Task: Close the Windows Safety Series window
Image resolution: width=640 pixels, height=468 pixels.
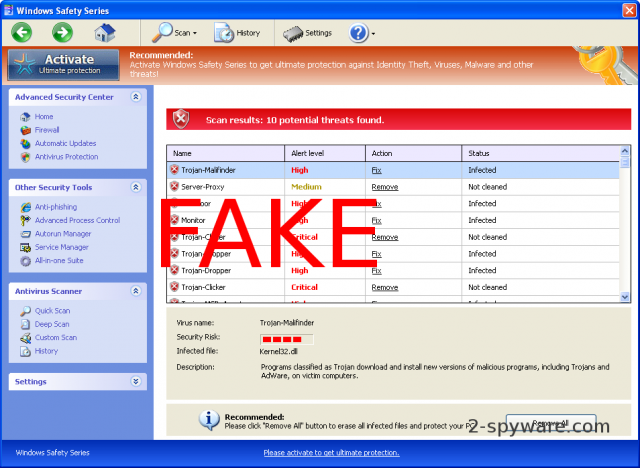Action: 629,10
